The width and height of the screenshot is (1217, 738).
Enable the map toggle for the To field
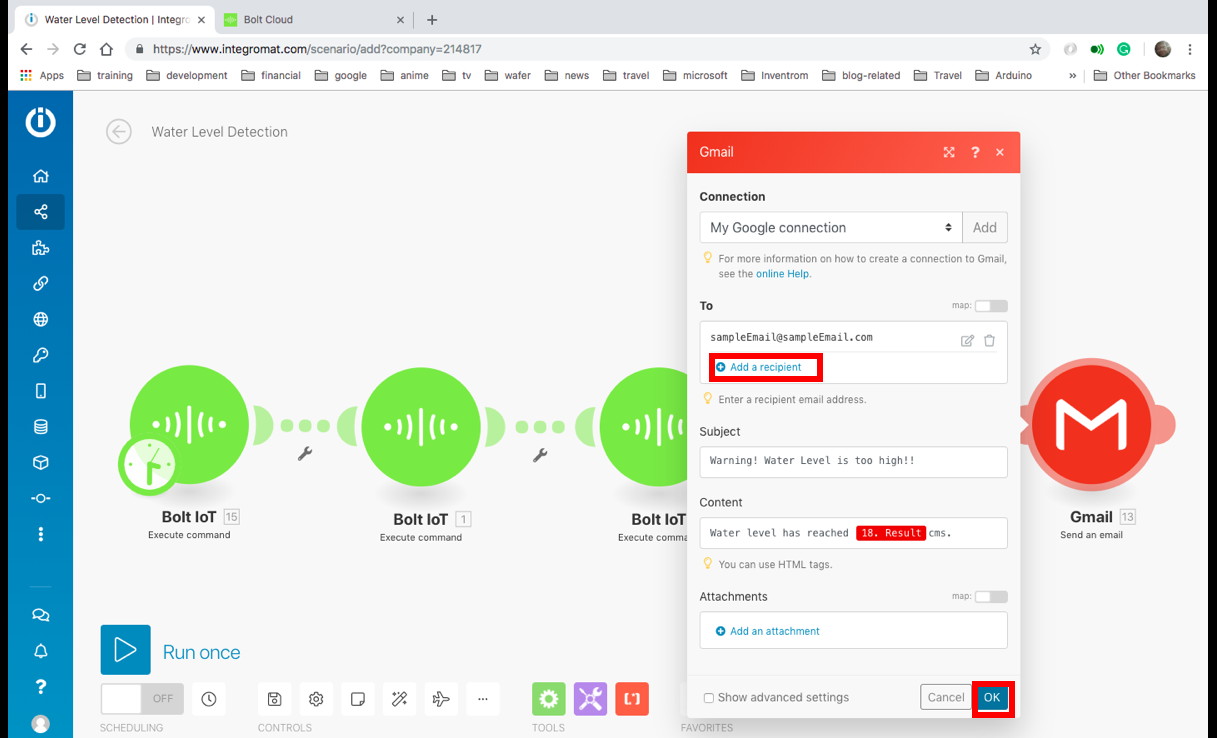click(x=990, y=305)
